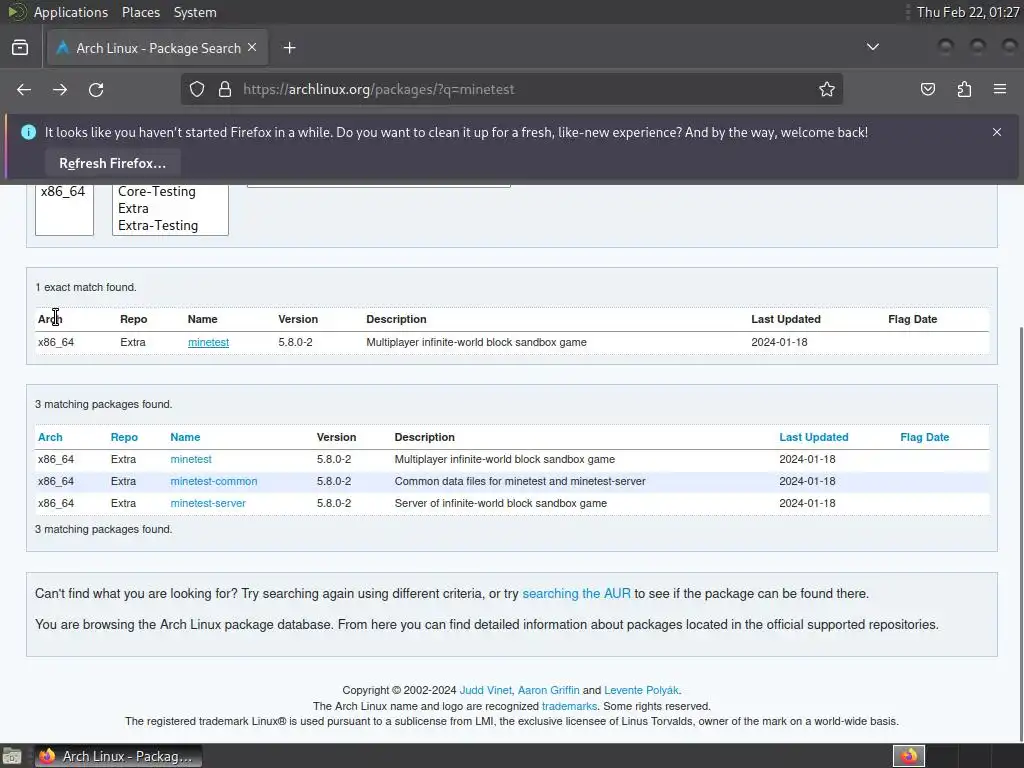Image resolution: width=1024 pixels, height=768 pixels.
Task: Click '1 exact match found.' text
Action: tap(86, 287)
